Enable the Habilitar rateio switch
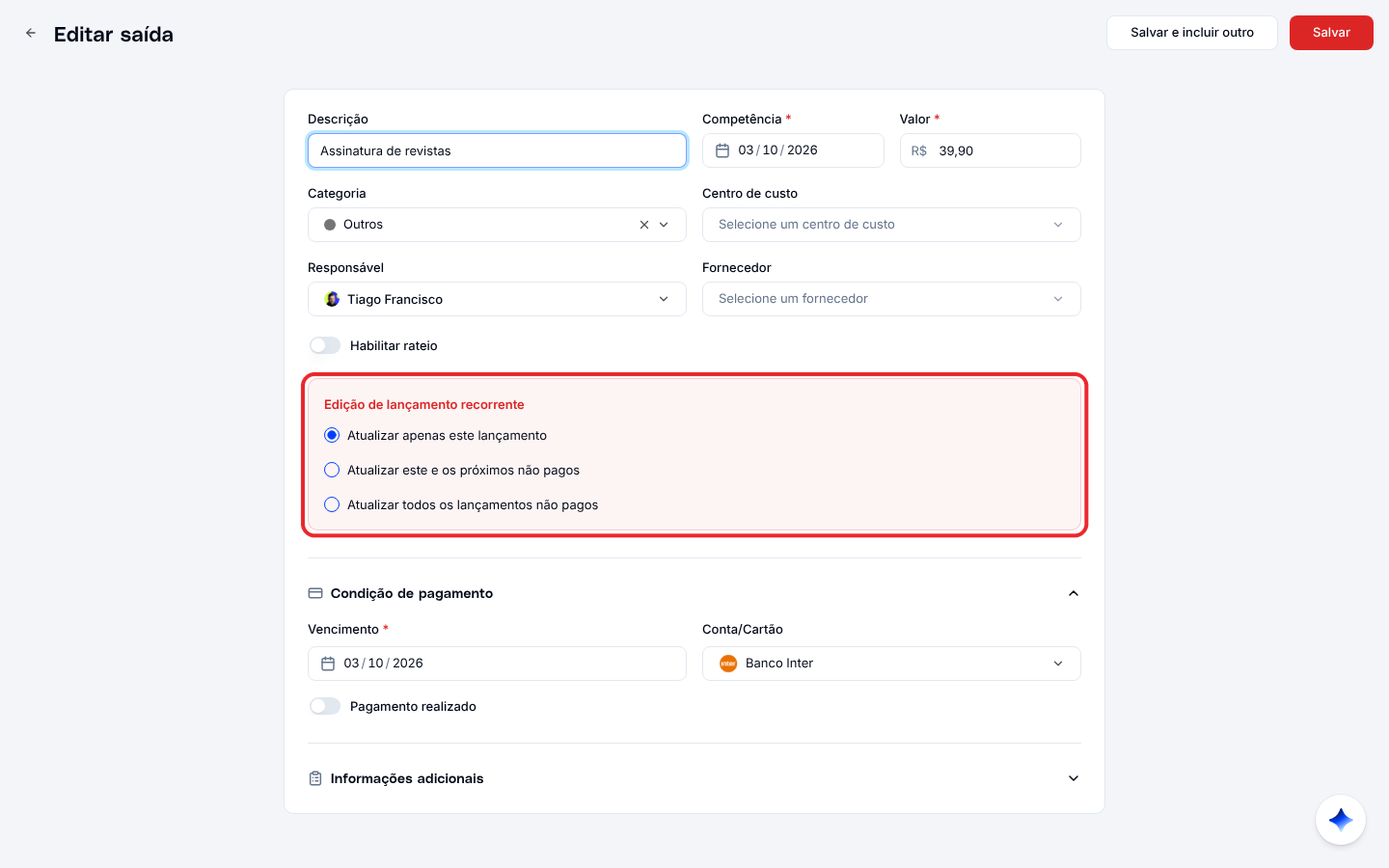This screenshot has height=868, width=1389. pos(325,345)
